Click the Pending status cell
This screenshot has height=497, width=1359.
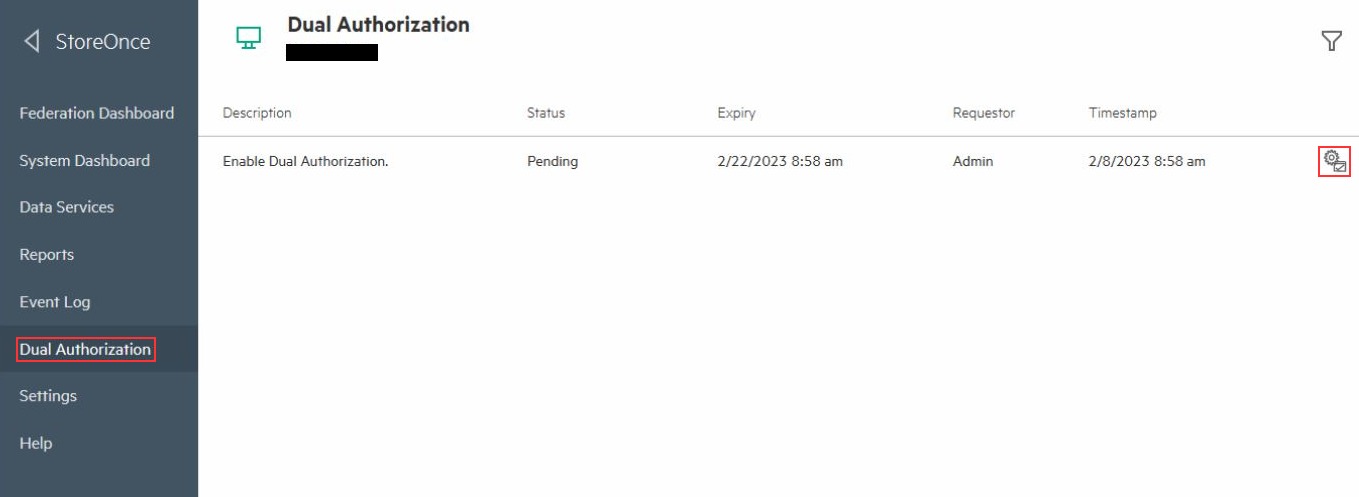[553, 161]
